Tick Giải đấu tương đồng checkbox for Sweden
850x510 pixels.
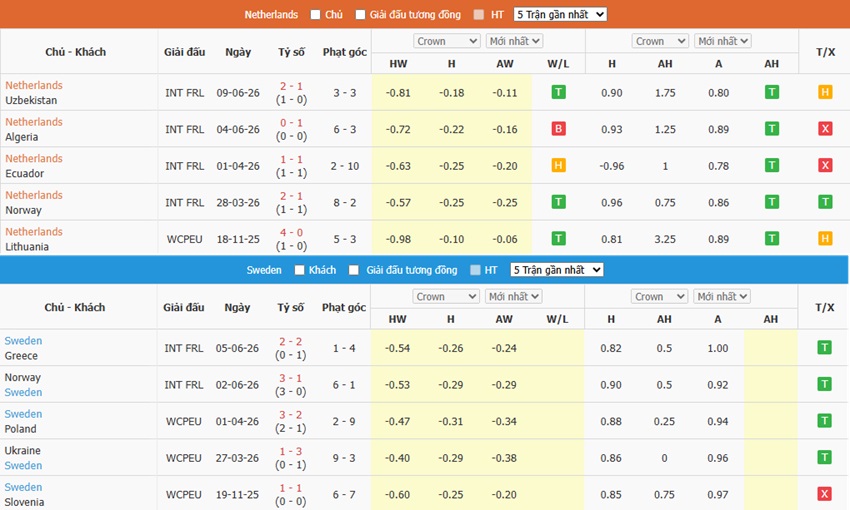coord(354,270)
